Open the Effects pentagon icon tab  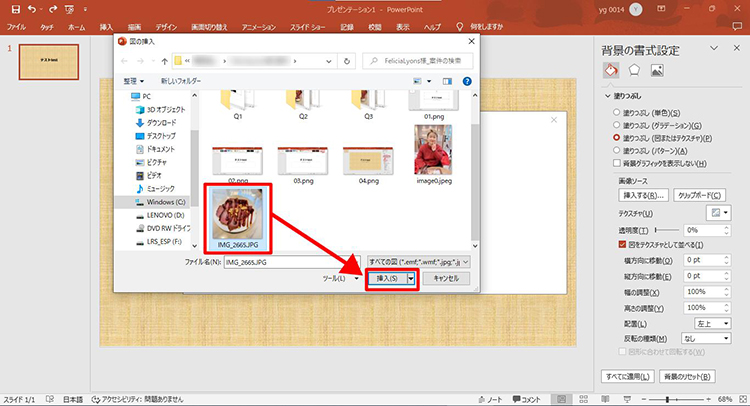pyautogui.click(x=634, y=71)
